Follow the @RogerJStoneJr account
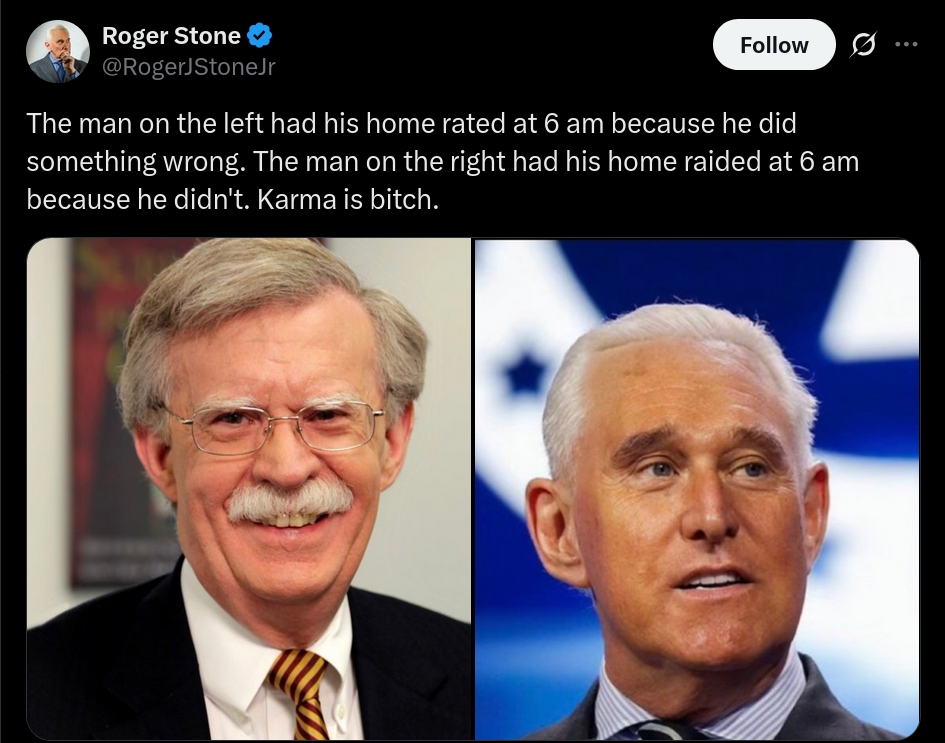 [x=774, y=45]
